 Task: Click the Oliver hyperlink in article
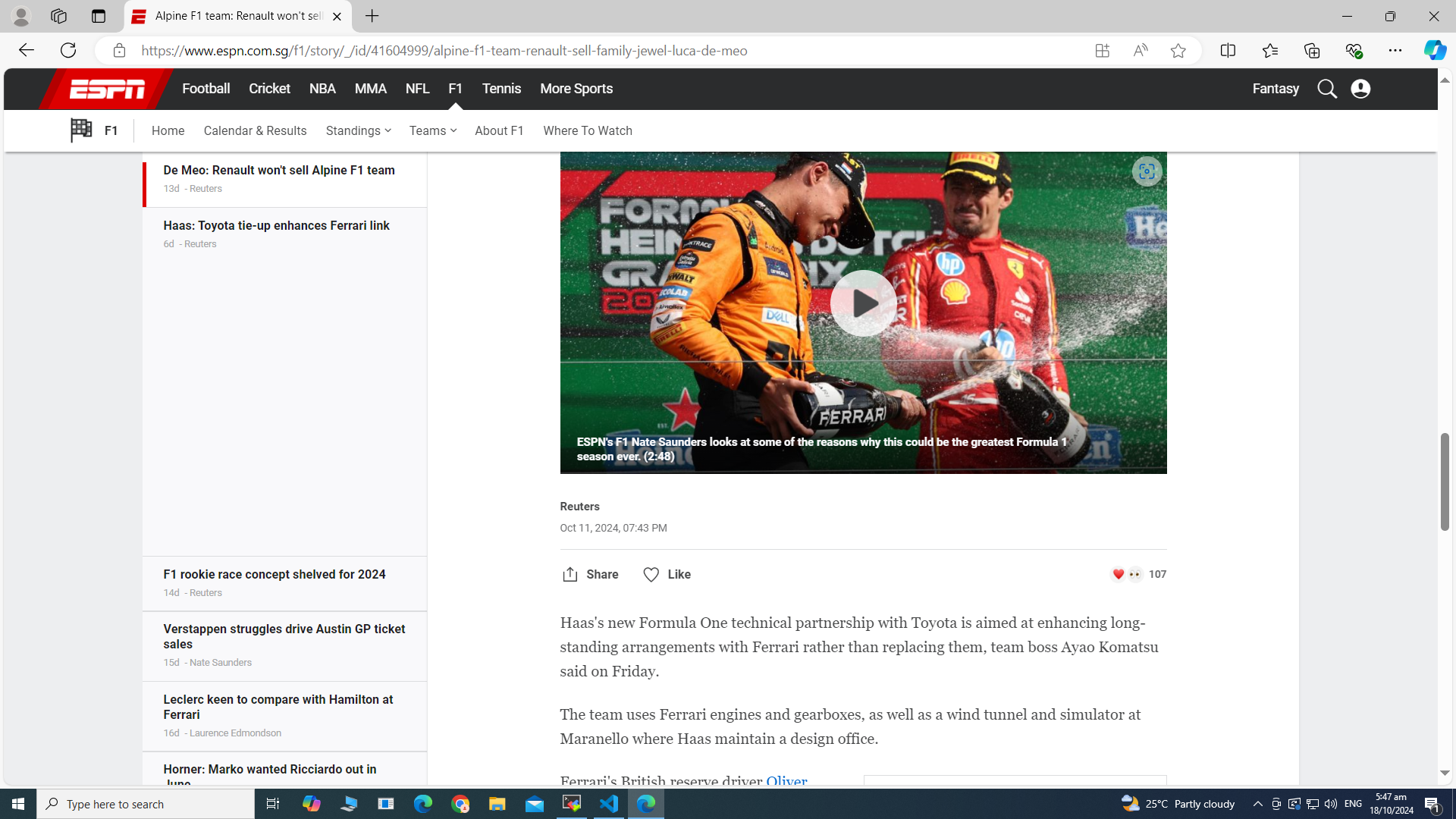(x=786, y=781)
